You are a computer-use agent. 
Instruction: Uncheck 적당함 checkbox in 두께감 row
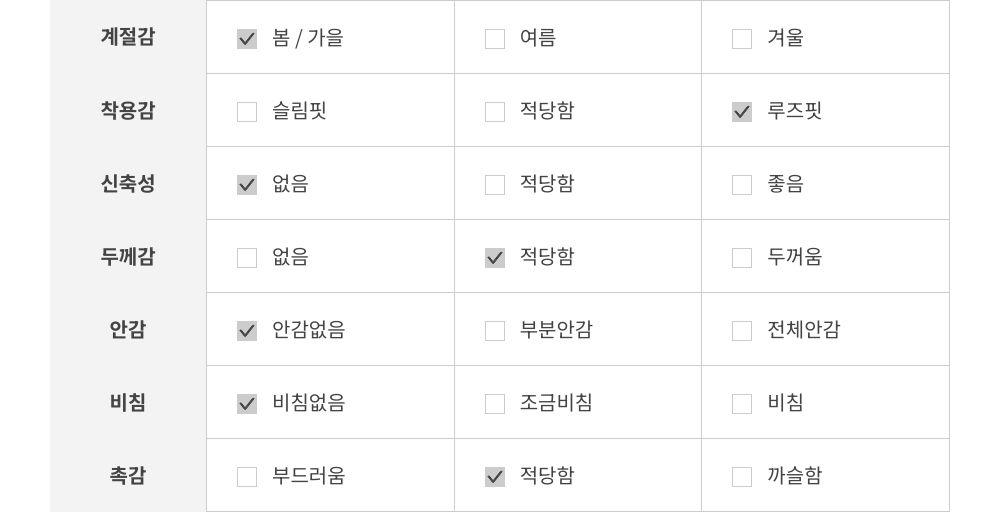click(x=495, y=258)
